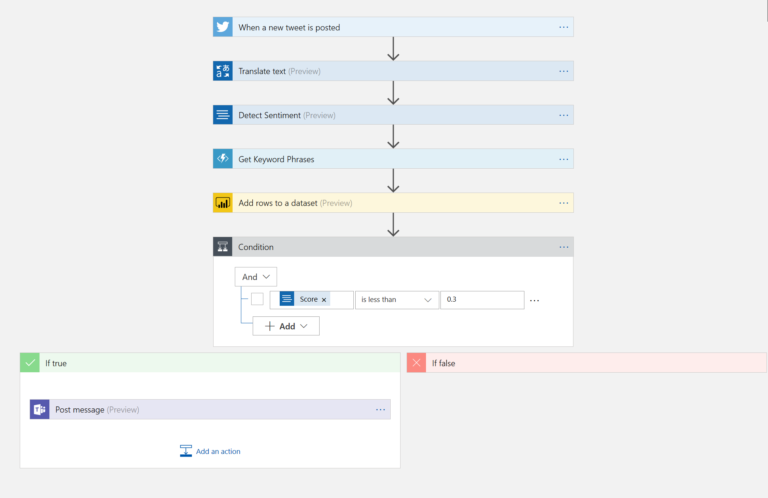This screenshot has height=498, width=768.
Task: Open the ellipsis menu for Translate text
Action: (x=564, y=71)
